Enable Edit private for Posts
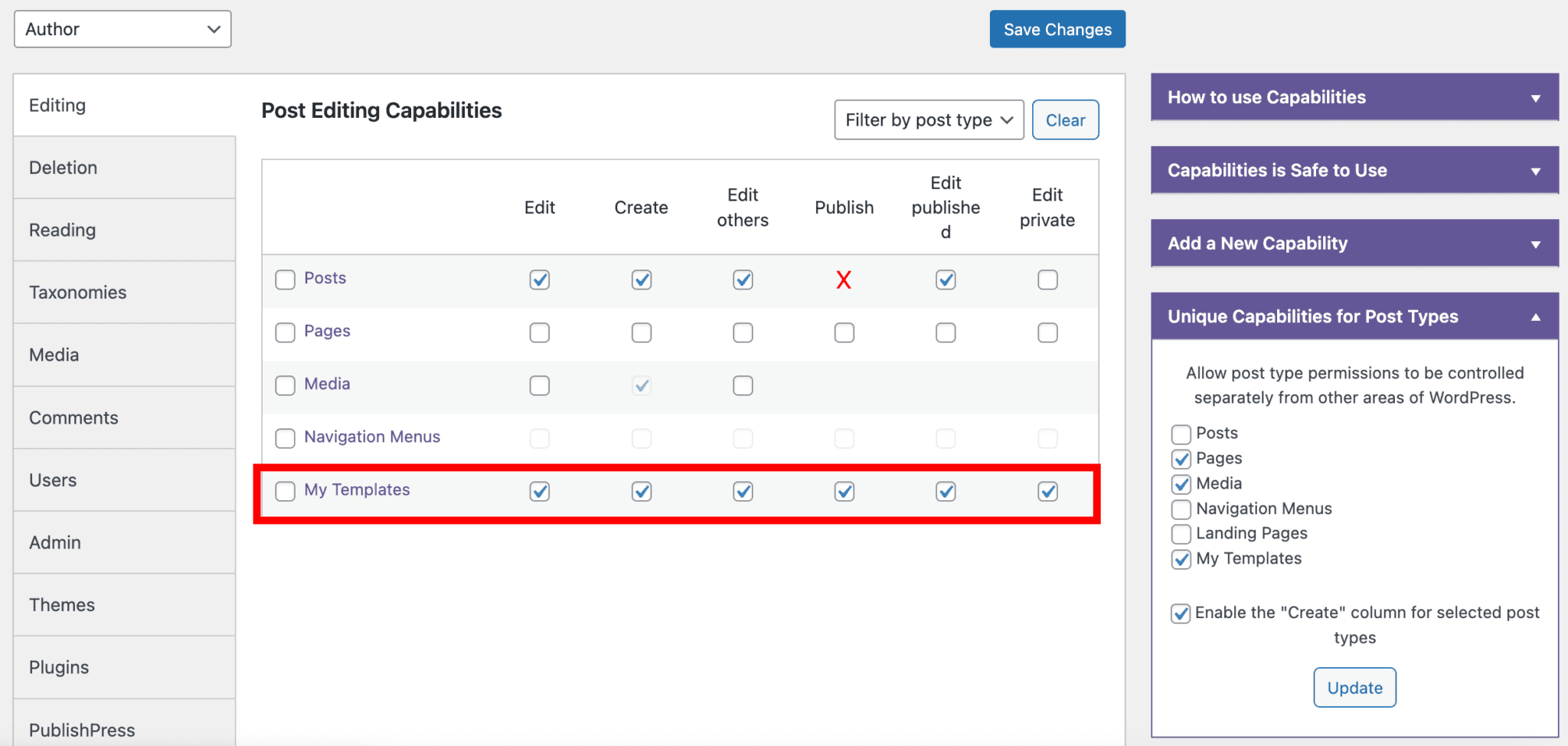The height and width of the screenshot is (746, 1568). click(x=1047, y=280)
